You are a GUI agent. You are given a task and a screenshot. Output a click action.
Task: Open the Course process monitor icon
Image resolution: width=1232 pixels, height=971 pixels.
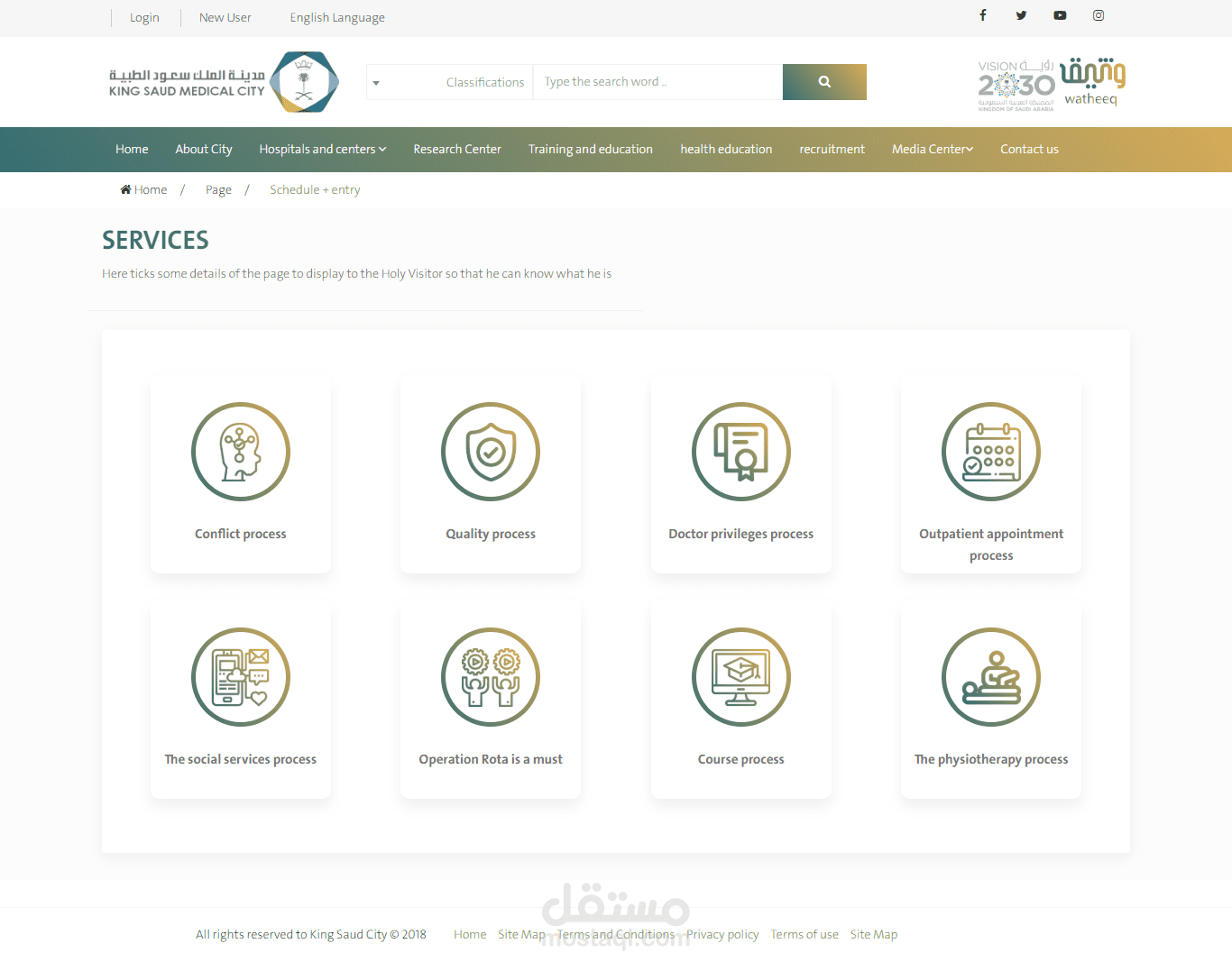(x=741, y=677)
